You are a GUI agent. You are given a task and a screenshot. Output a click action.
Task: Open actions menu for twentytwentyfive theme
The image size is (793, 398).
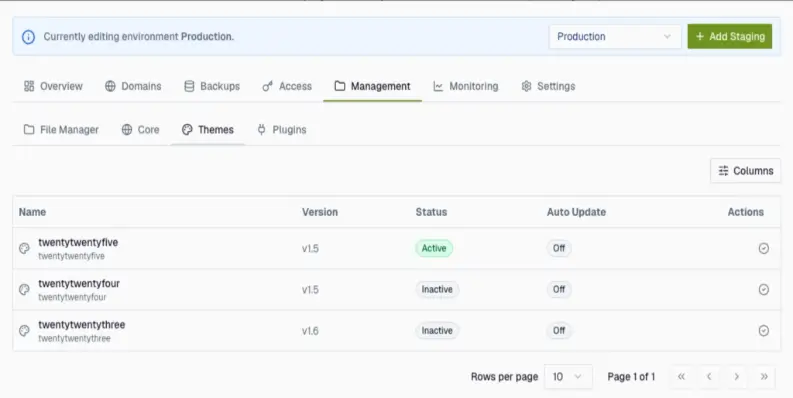click(764, 248)
